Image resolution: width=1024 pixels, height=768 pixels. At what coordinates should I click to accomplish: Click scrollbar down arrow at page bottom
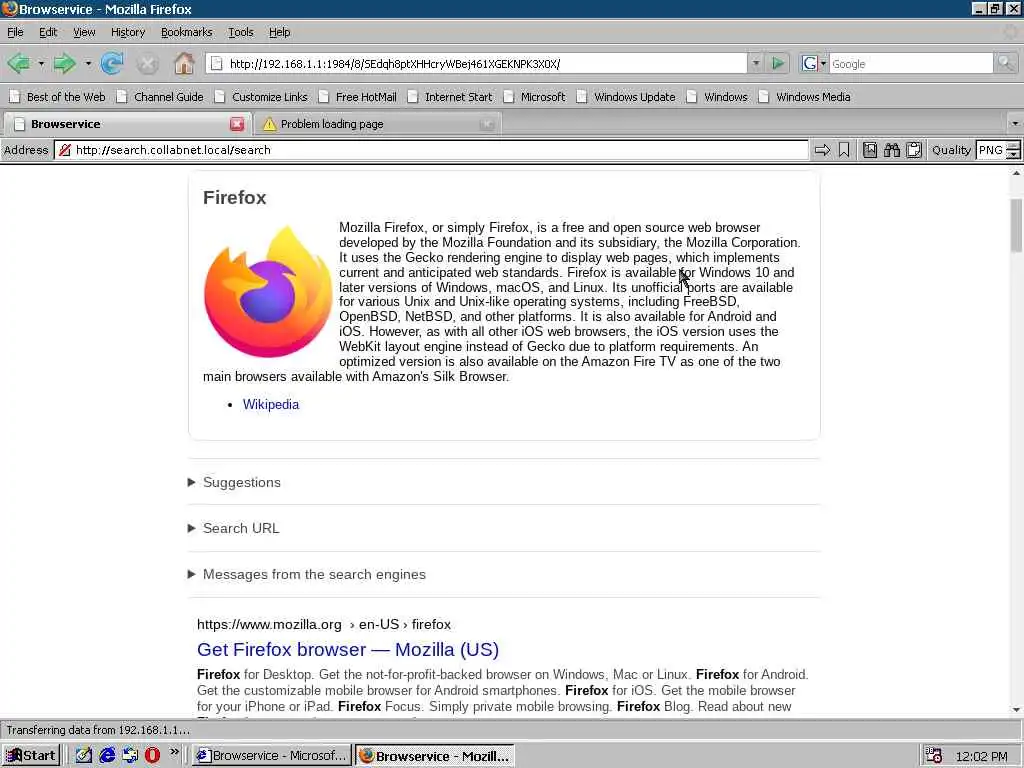point(1016,710)
